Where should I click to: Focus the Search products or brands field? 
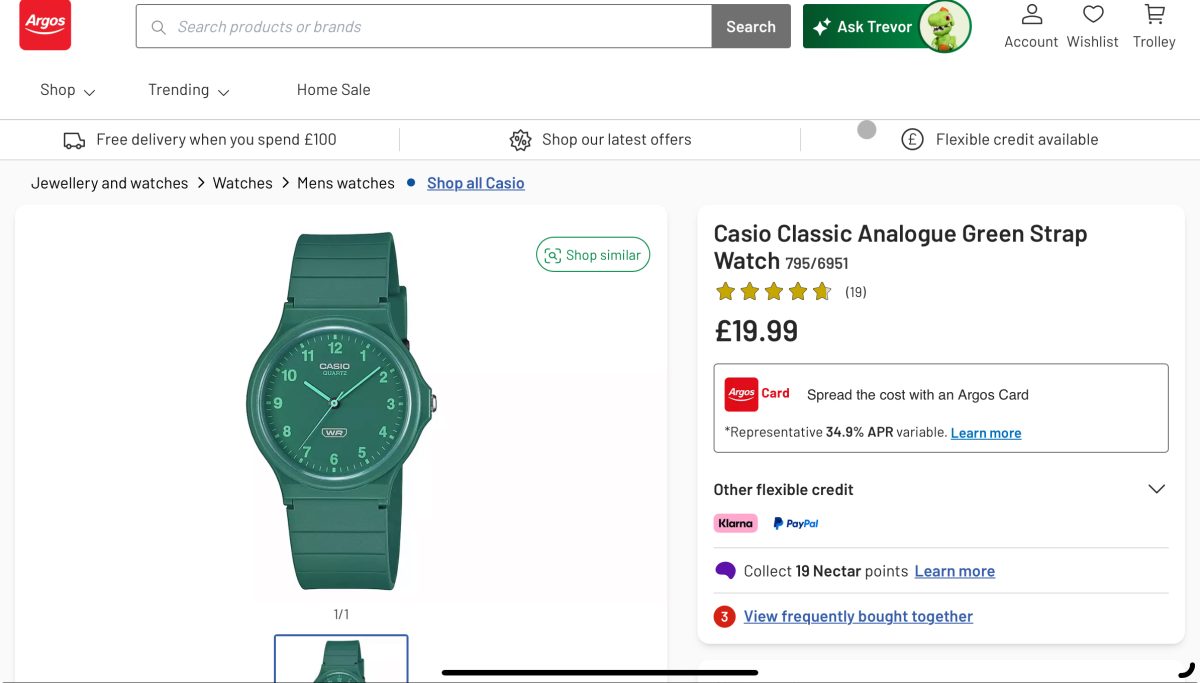(424, 27)
